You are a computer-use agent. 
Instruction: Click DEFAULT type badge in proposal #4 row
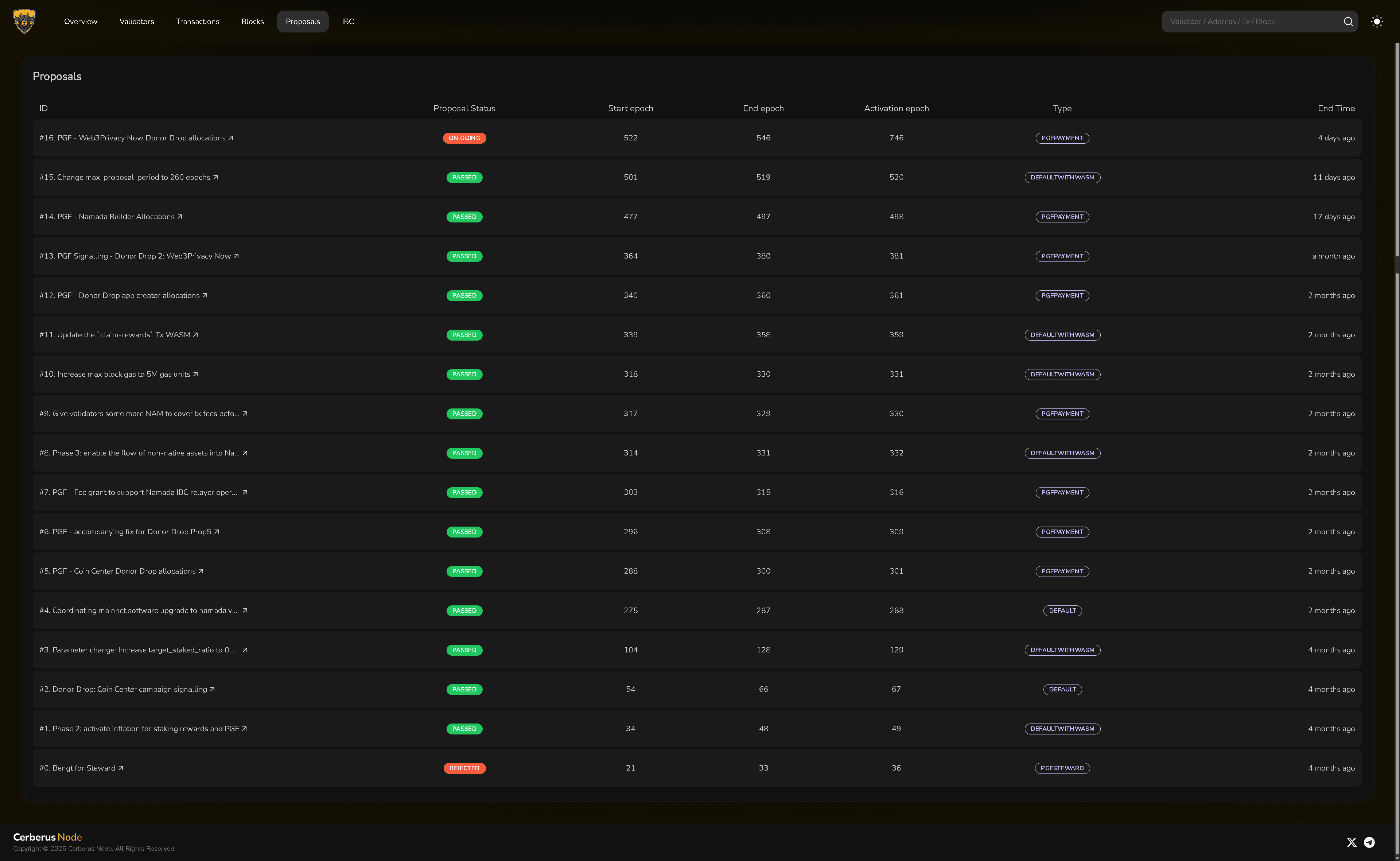tap(1062, 610)
